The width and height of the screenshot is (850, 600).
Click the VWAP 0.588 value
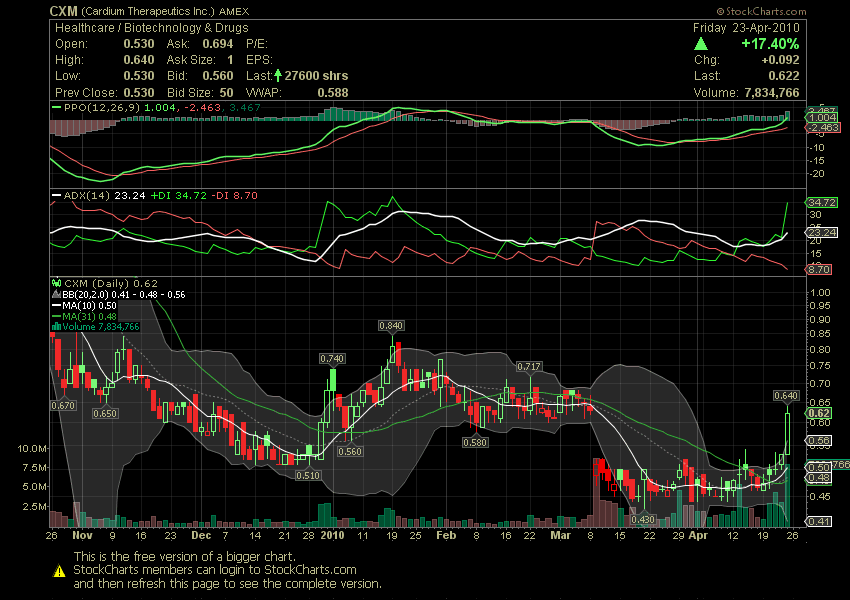(333, 93)
